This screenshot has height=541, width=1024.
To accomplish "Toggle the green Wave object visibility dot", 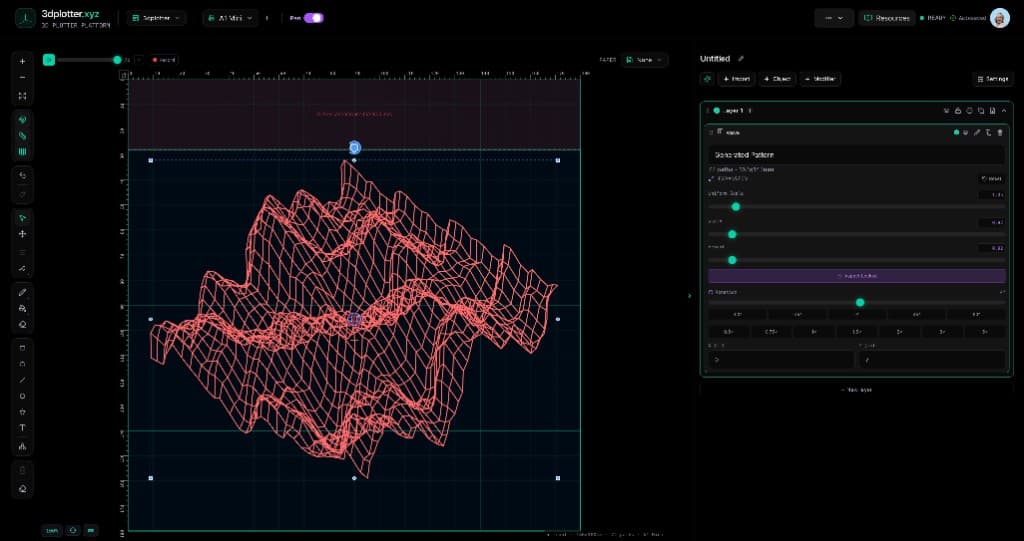I will tap(956, 133).
